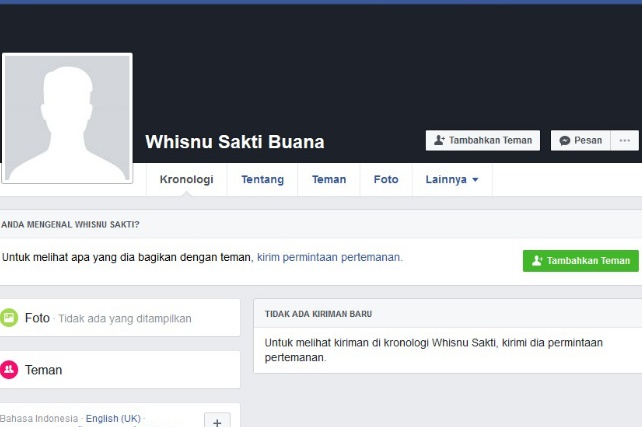This screenshot has width=642, height=427.
Task: Switch to the Kronologi tab
Action: pos(187,179)
